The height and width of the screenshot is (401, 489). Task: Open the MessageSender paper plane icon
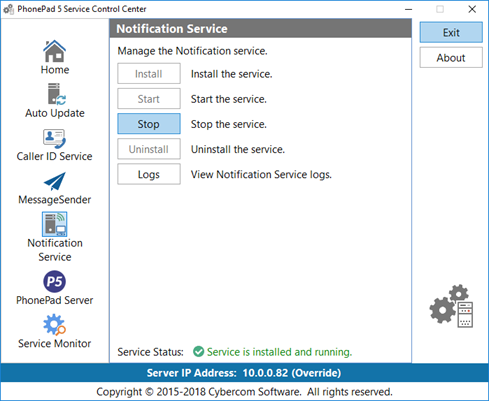pyautogui.click(x=55, y=182)
